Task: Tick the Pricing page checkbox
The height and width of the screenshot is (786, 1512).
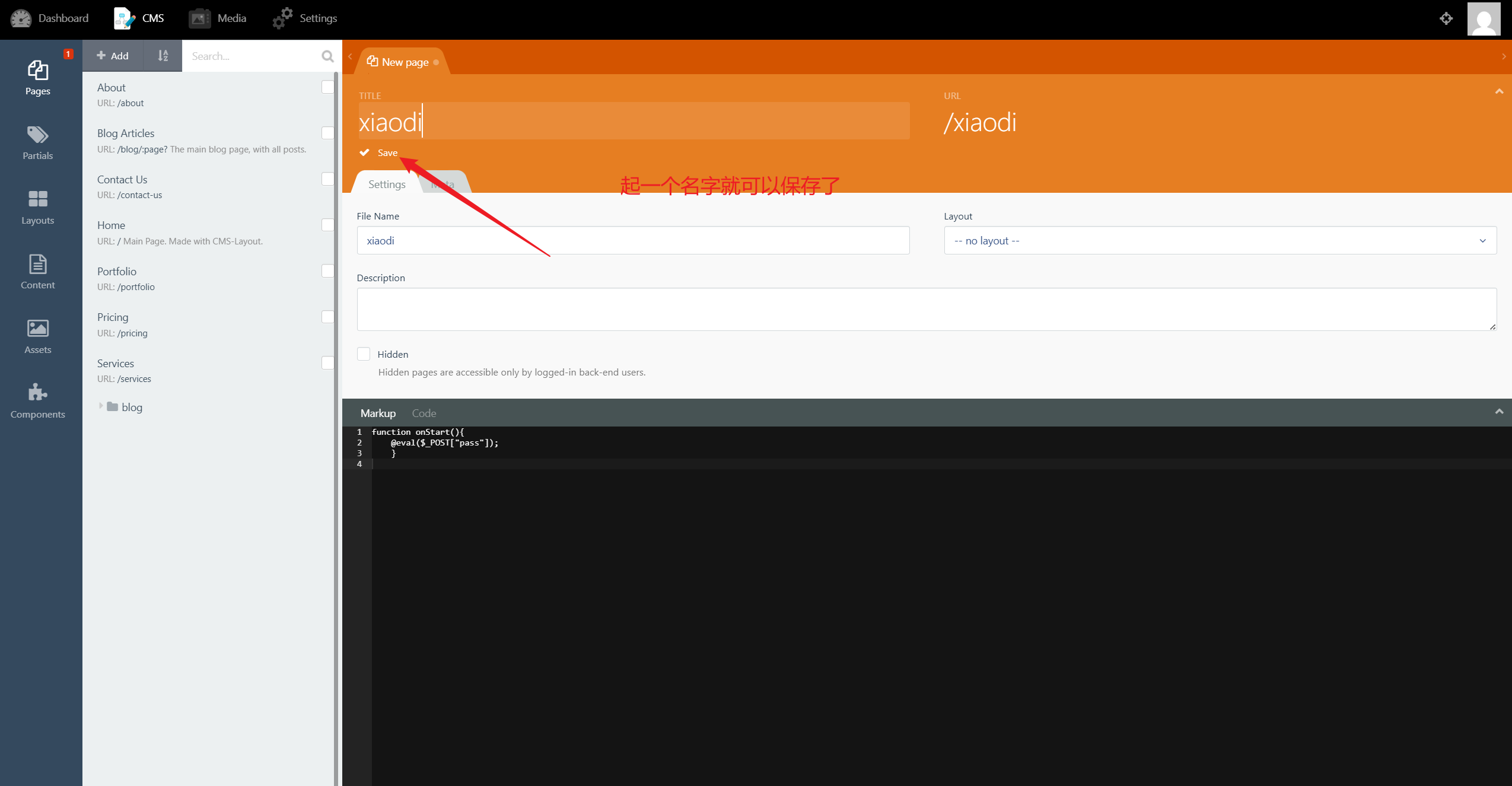Action: 327,317
